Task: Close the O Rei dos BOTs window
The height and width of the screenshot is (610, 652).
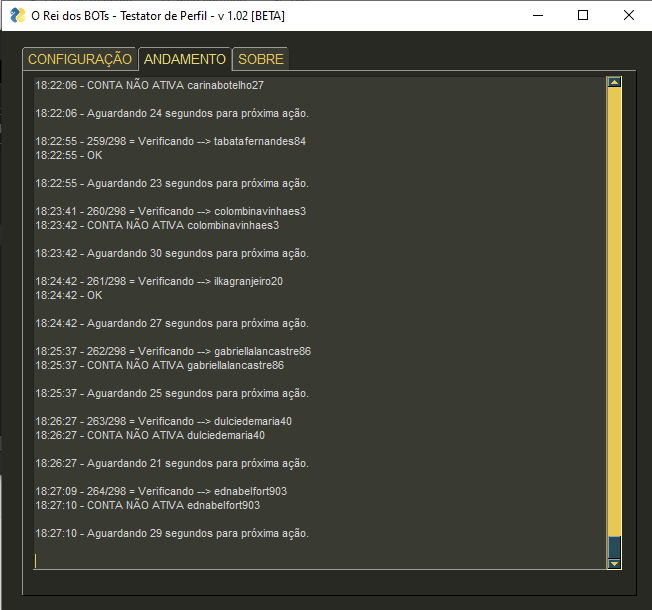Action: pos(628,15)
